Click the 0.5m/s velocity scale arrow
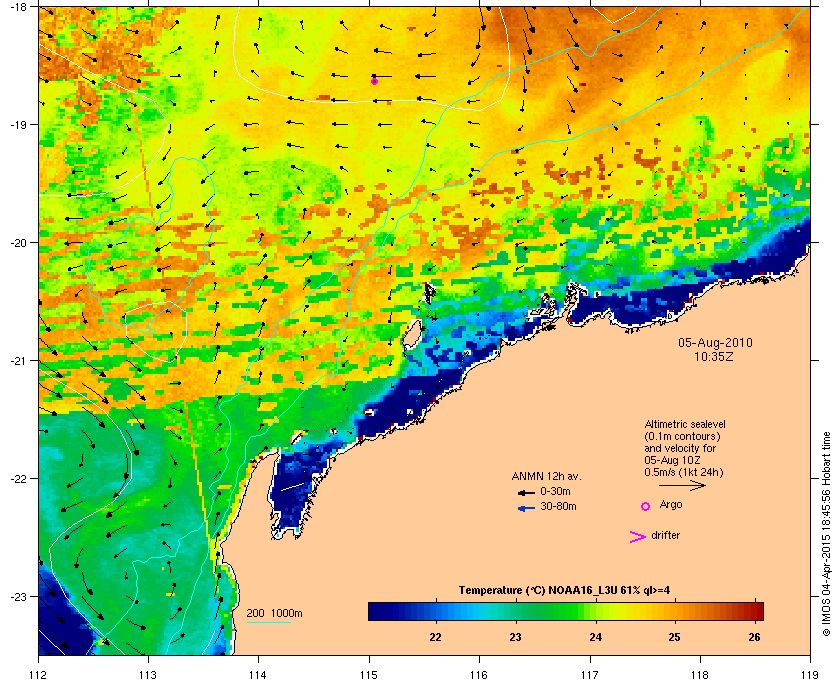This screenshot has height=680, width=840. pyautogui.click(x=682, y=486)
